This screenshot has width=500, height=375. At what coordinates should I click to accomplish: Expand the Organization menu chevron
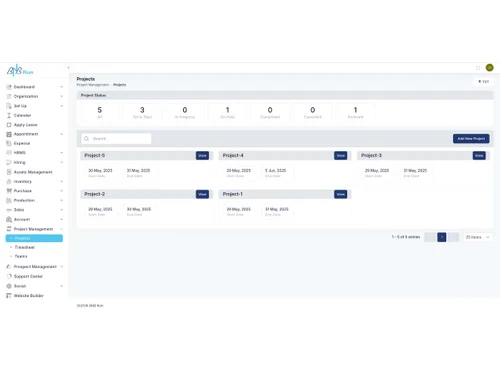(61, 96)
